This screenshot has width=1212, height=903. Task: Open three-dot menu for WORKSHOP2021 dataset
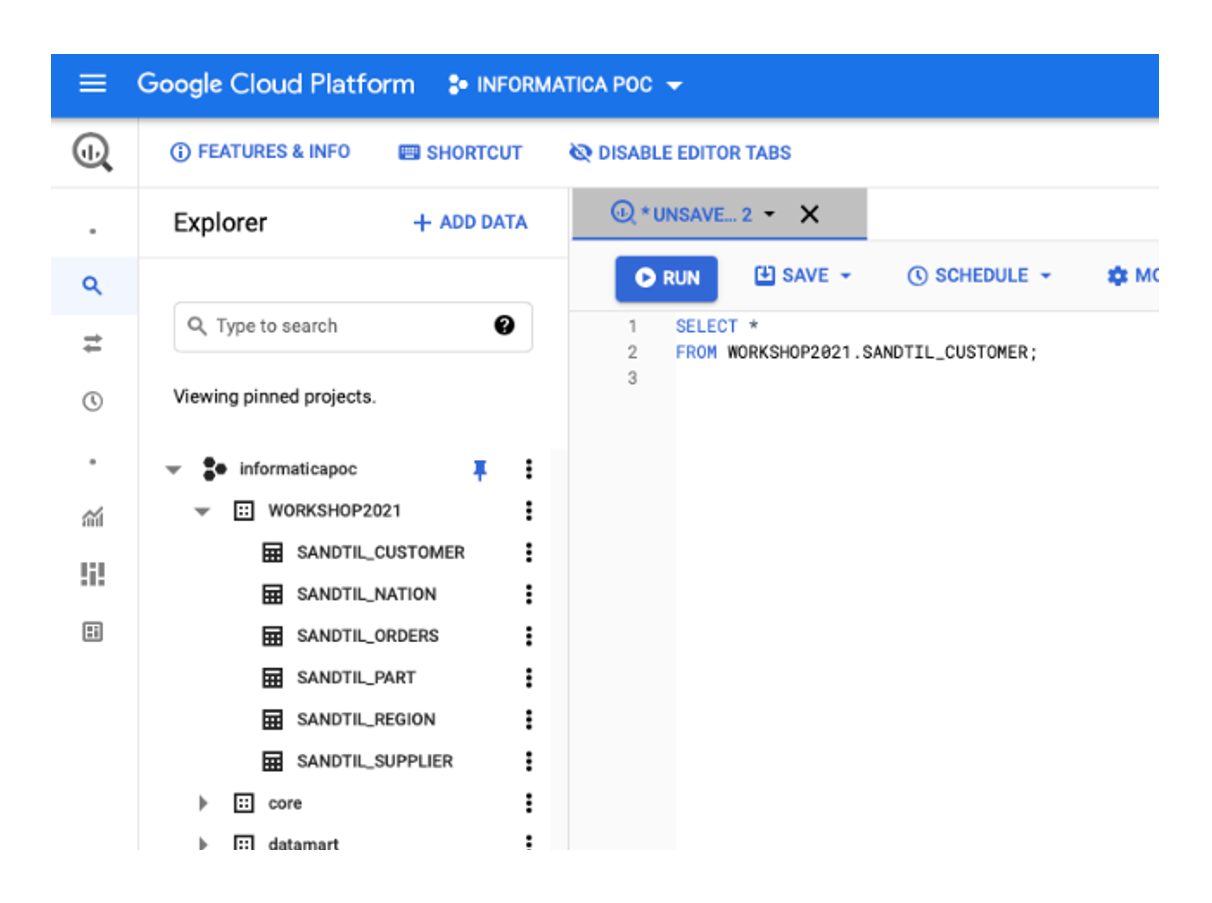pos(529,511)
